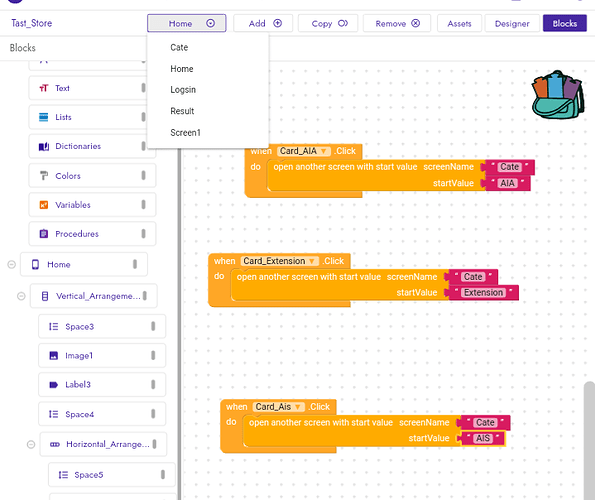Click Cate text block in Card_Extension event
595x500 pixels.
click(473, 277)
